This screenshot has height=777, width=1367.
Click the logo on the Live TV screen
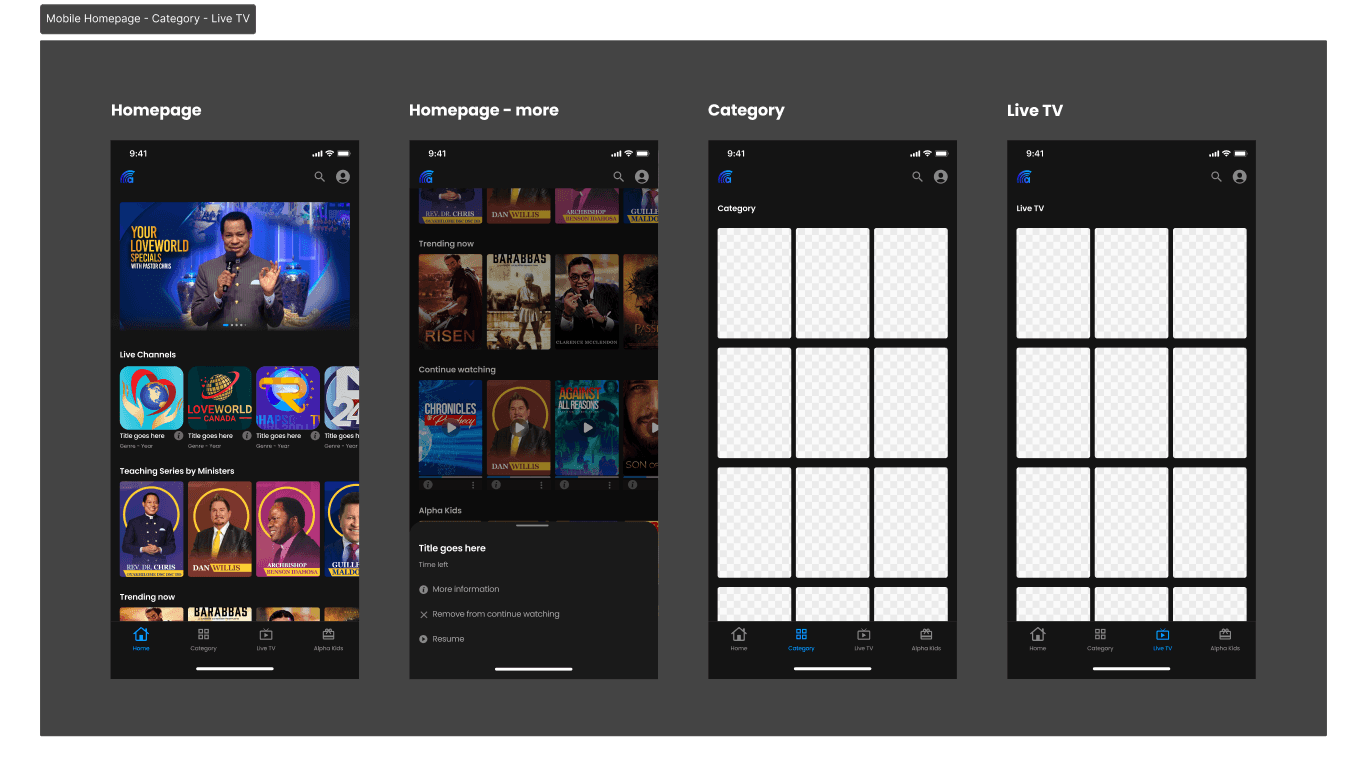coord(1024,177)
